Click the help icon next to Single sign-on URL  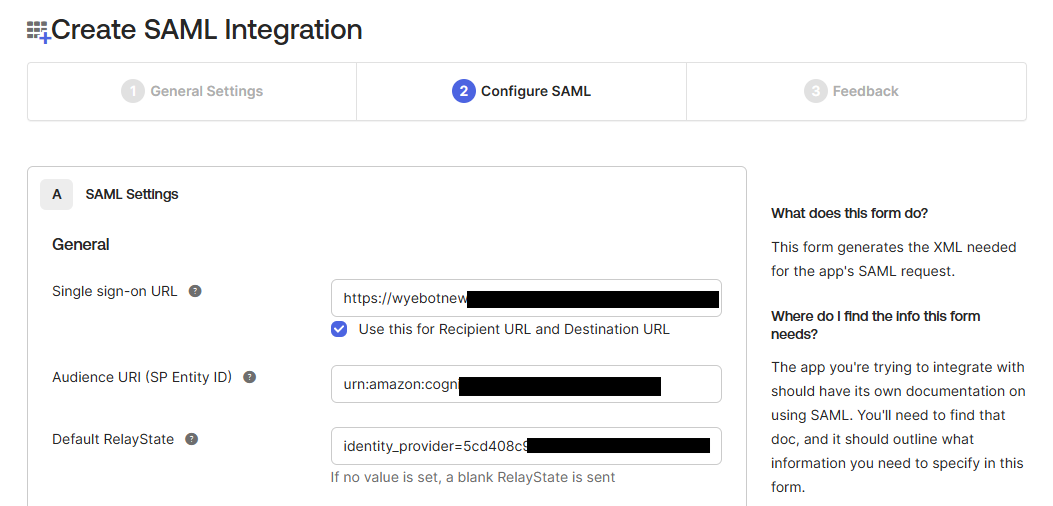[x=195, y=291]
